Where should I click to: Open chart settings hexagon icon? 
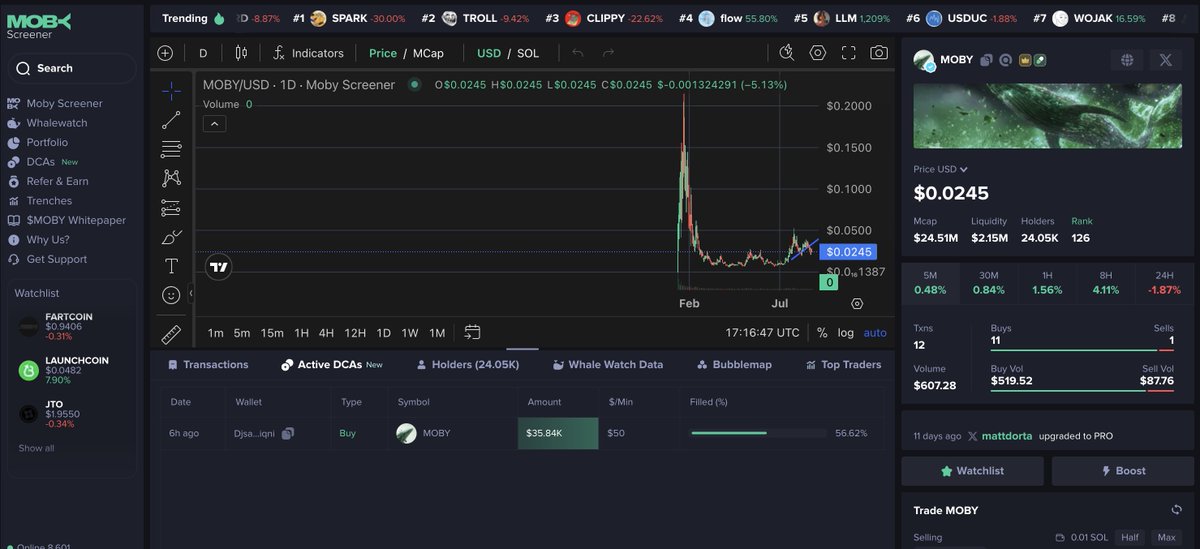pyautogui.click(x=818, y=53)
